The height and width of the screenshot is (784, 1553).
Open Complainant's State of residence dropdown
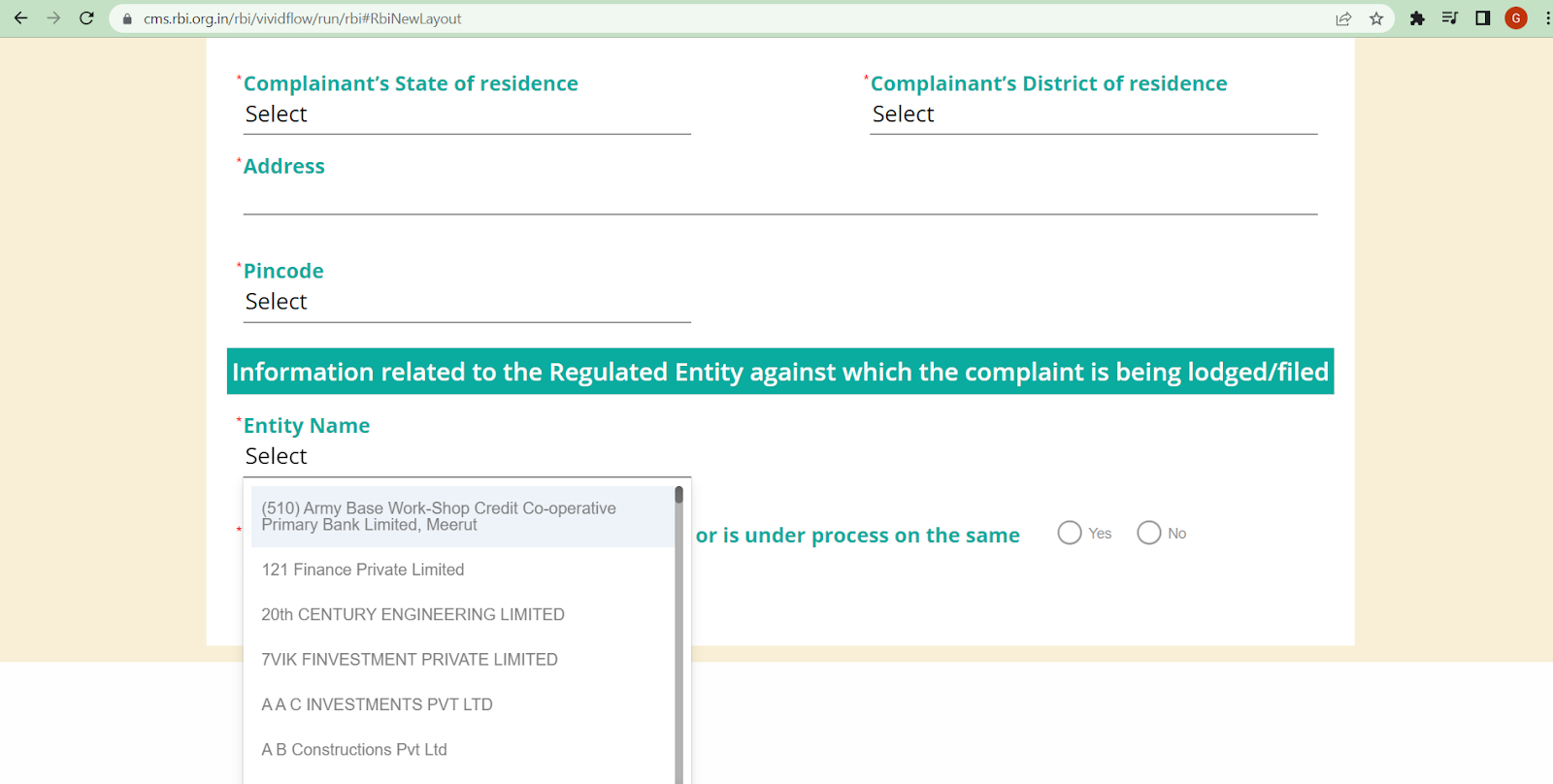pyautogui.click(x=466, y=114)
